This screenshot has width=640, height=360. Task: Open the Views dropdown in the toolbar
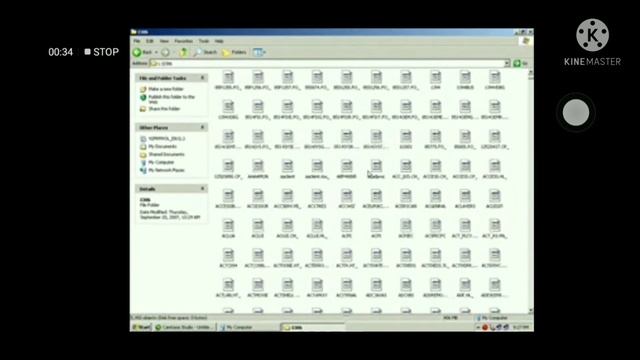tap(259, 52)
